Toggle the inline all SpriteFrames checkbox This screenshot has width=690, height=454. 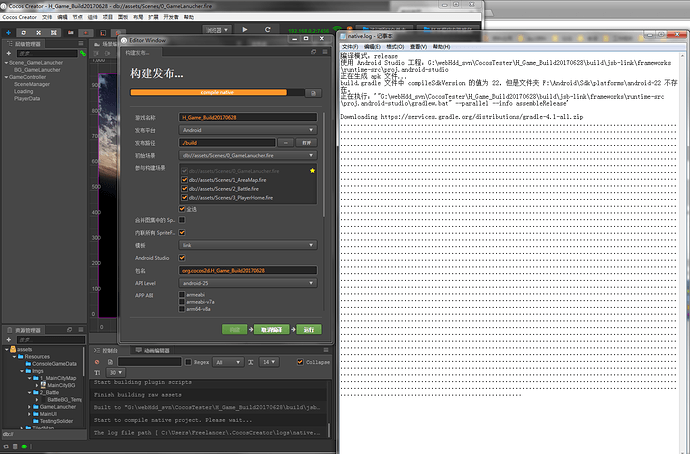click(182, 232)
